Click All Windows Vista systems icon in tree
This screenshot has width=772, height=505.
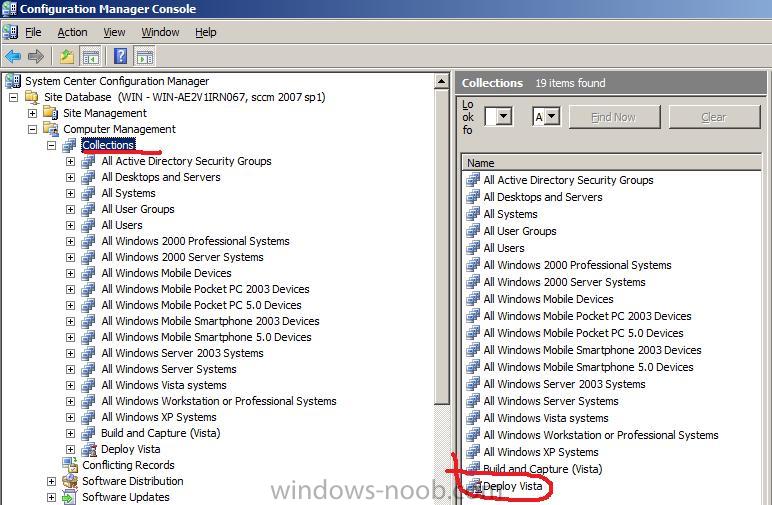[89, 385]
